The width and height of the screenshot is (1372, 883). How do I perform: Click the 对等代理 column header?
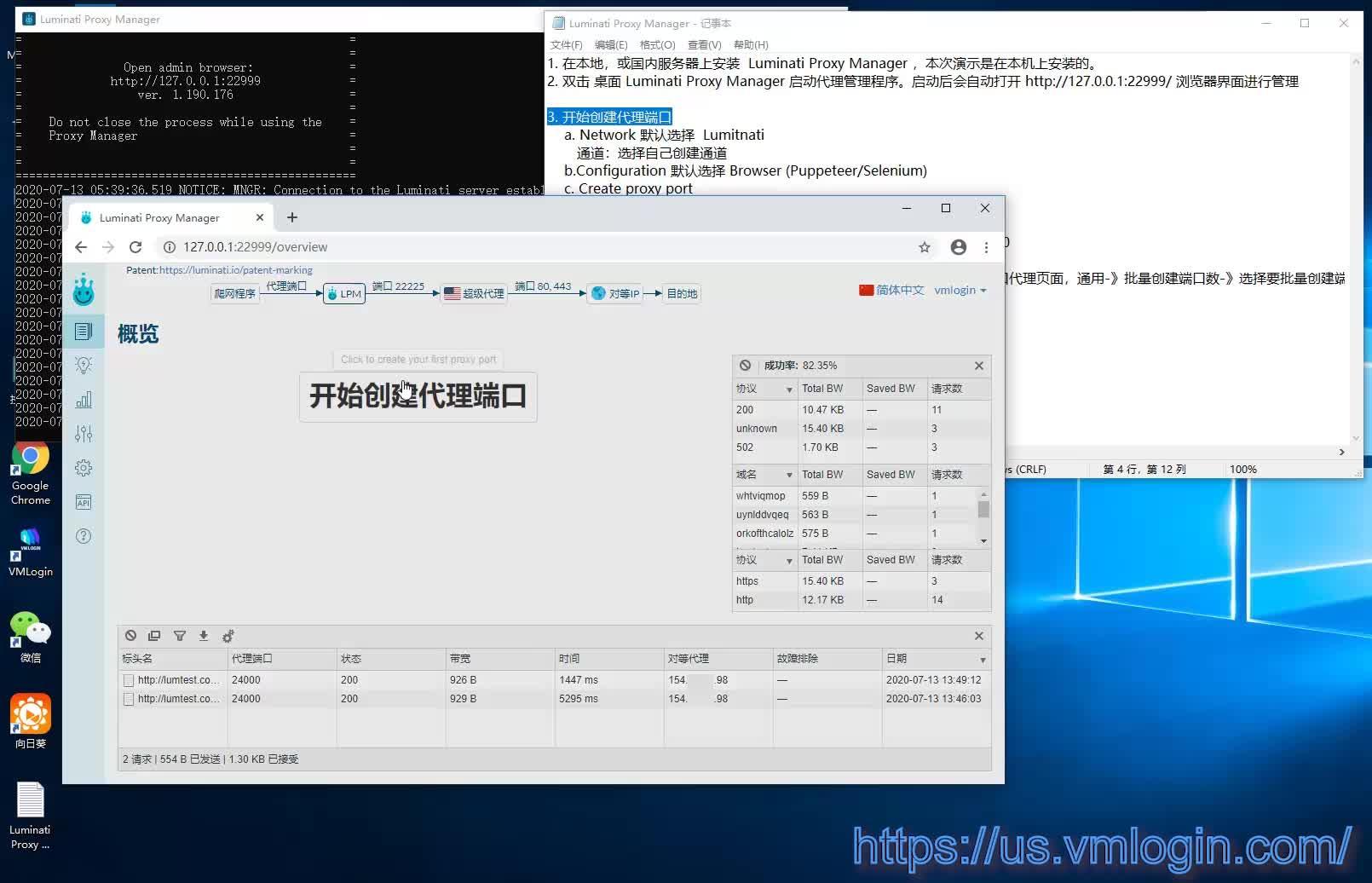(x=718, y=659)
